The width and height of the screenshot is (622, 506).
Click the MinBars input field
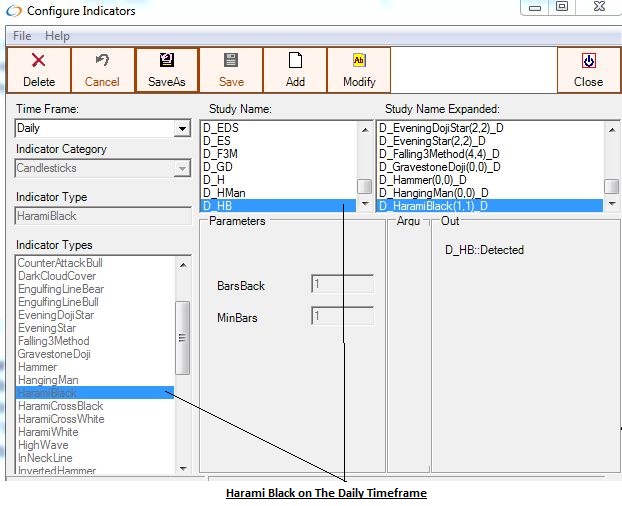pyautogui.click(x=342, y=316)
